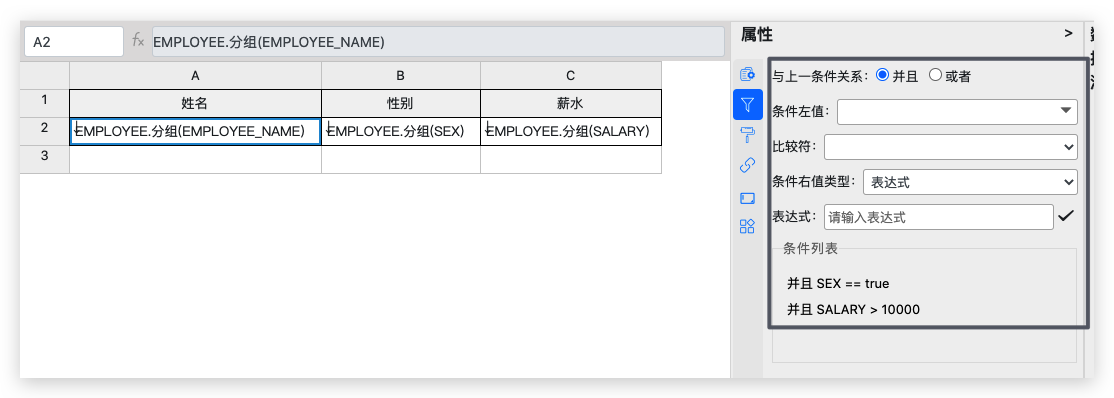Open the hyperlink chain icon tab
This screenshot has height=398, width=1114.
(x=747, y=166)
